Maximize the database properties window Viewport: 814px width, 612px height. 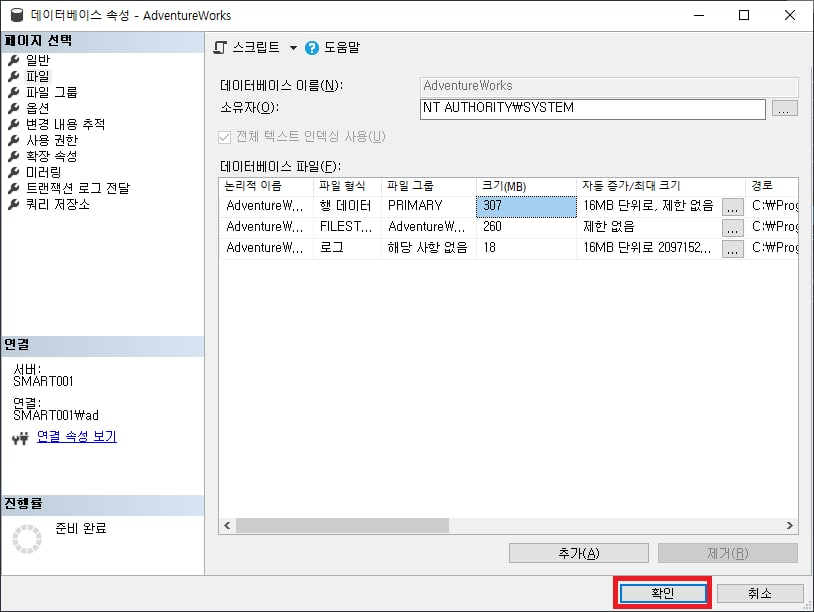pyautogui.click(x=744, y=15)
